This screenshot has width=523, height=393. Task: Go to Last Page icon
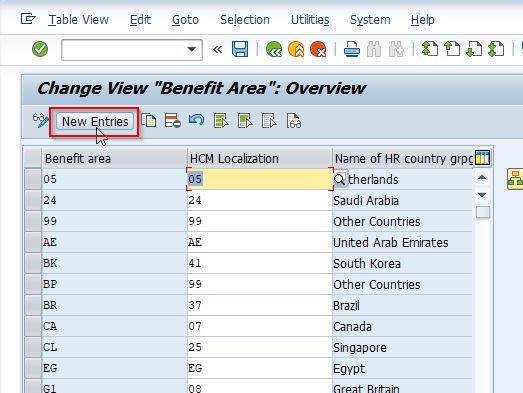(x=496, y=49)
